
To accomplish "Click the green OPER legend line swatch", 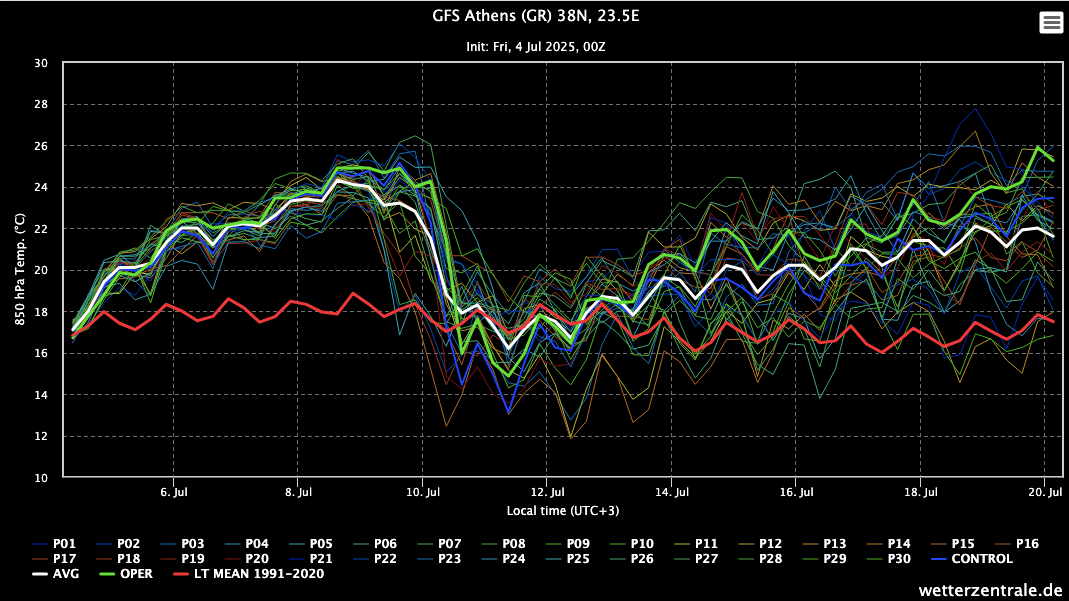I will tap(108, 574).
